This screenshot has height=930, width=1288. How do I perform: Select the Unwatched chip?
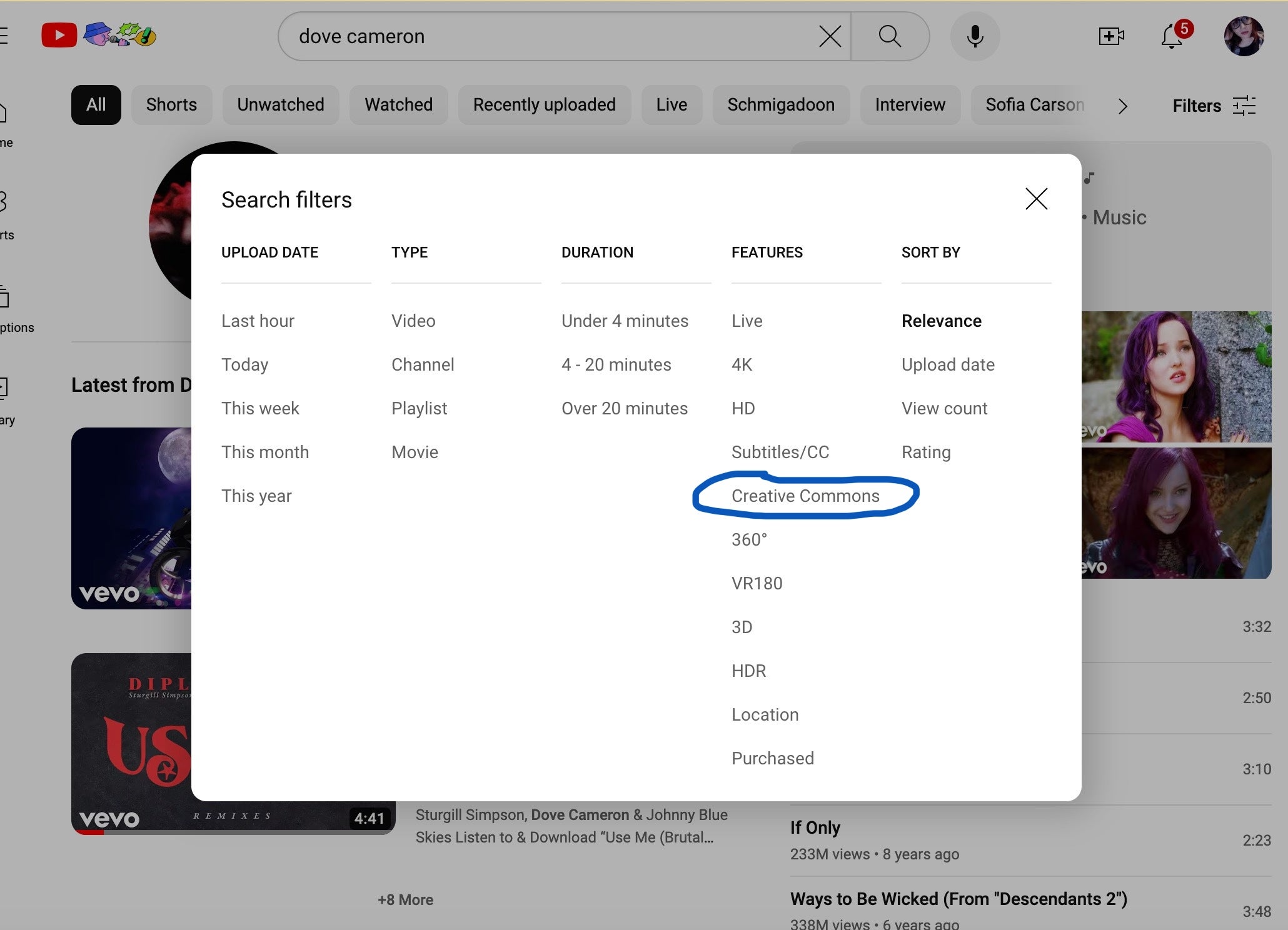281,104
